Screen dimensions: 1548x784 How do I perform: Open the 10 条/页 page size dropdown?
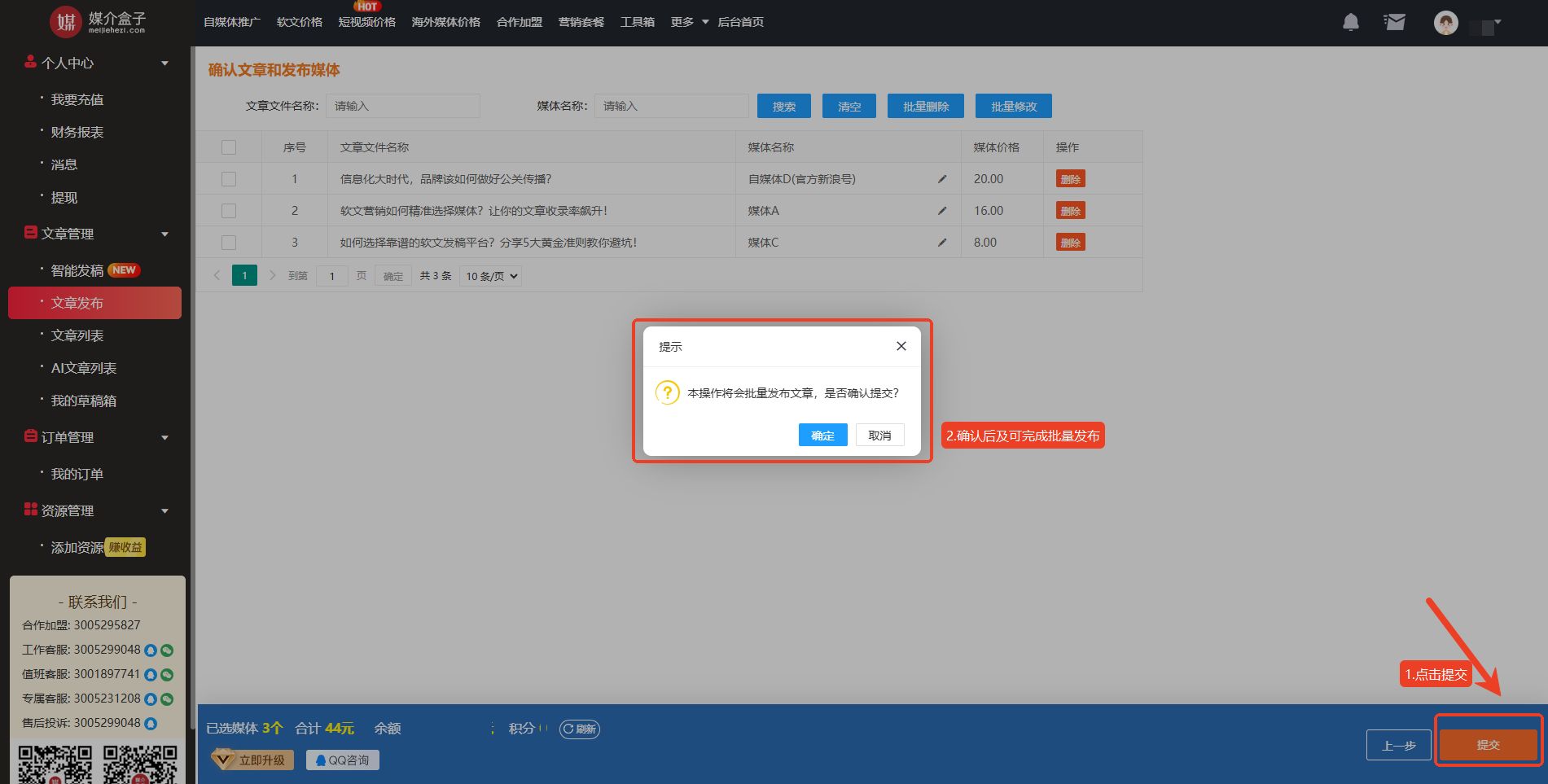(x=491, y=276)
